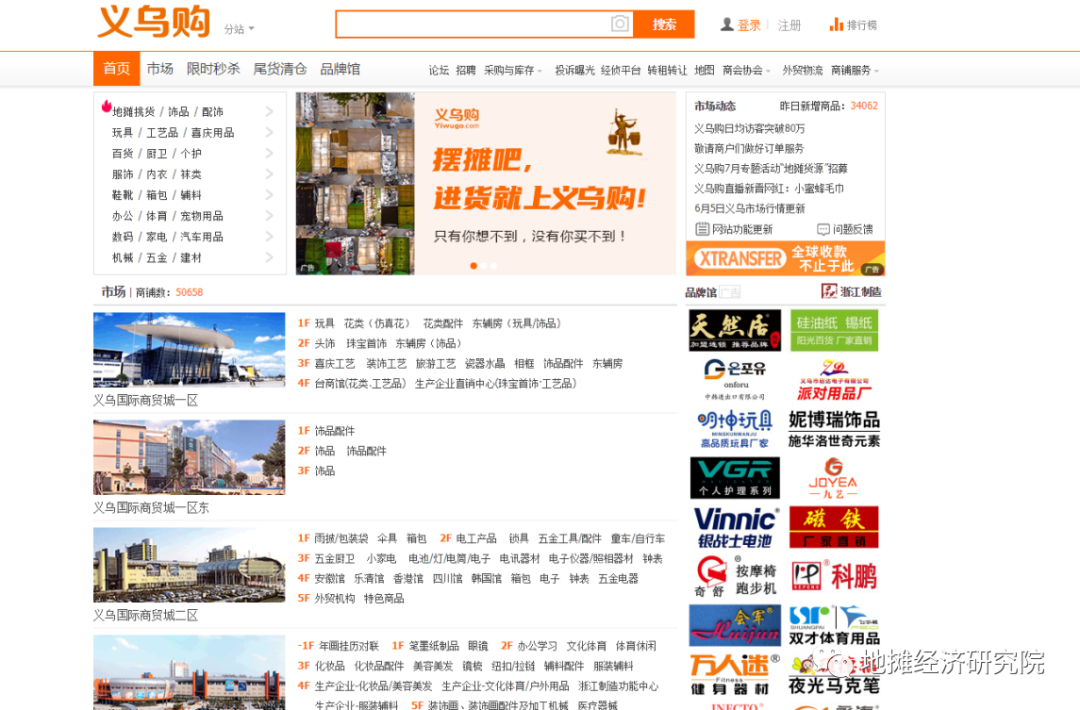Click the 网站功能更新 icon link
Screen dimensions: 1080x710
[x=734, y=229]
